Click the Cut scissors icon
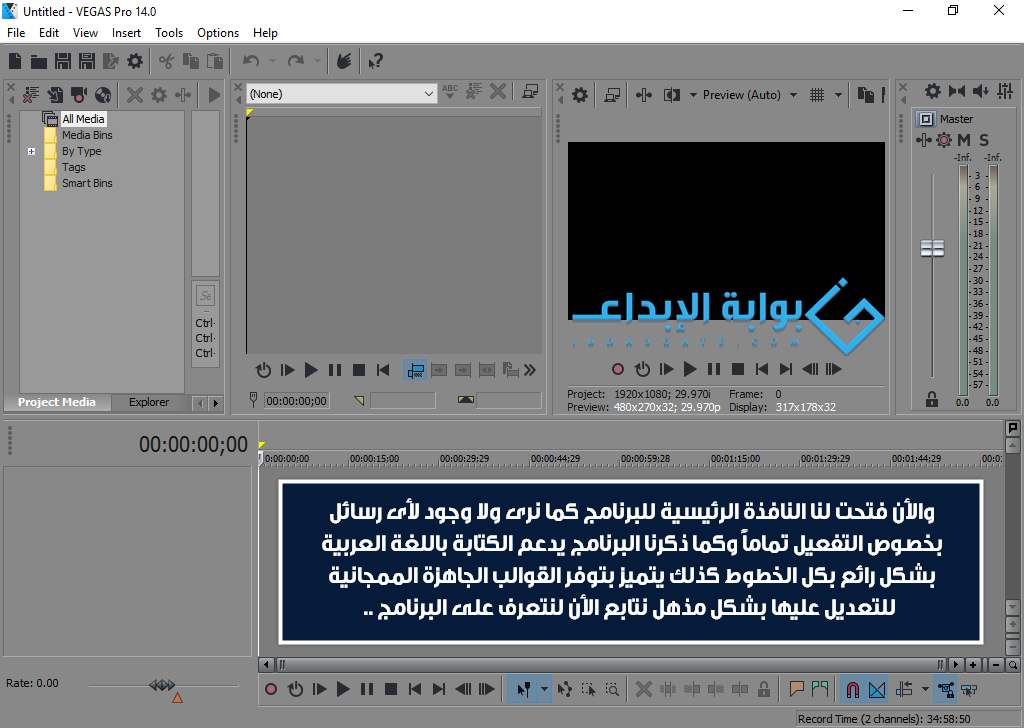The image size is (1024, 728). 167,61
